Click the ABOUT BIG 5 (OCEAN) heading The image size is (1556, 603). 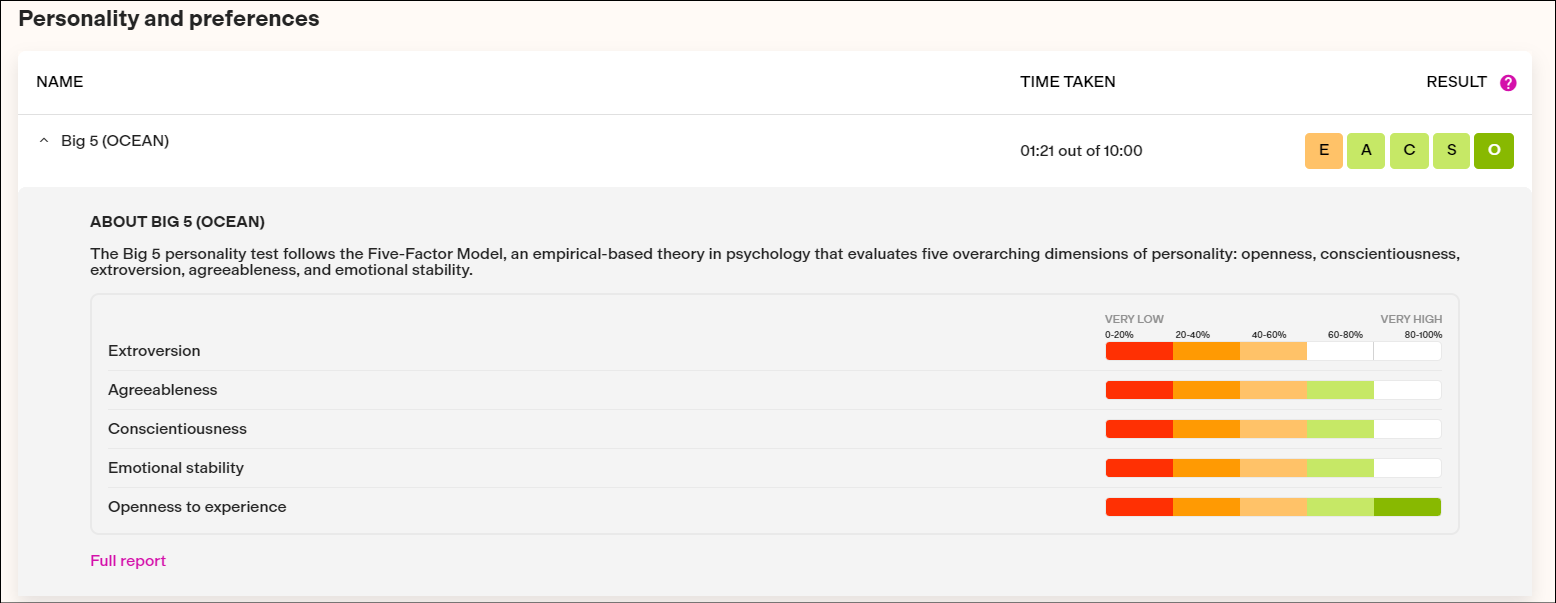pyautogui.click(x=177, y=222)
